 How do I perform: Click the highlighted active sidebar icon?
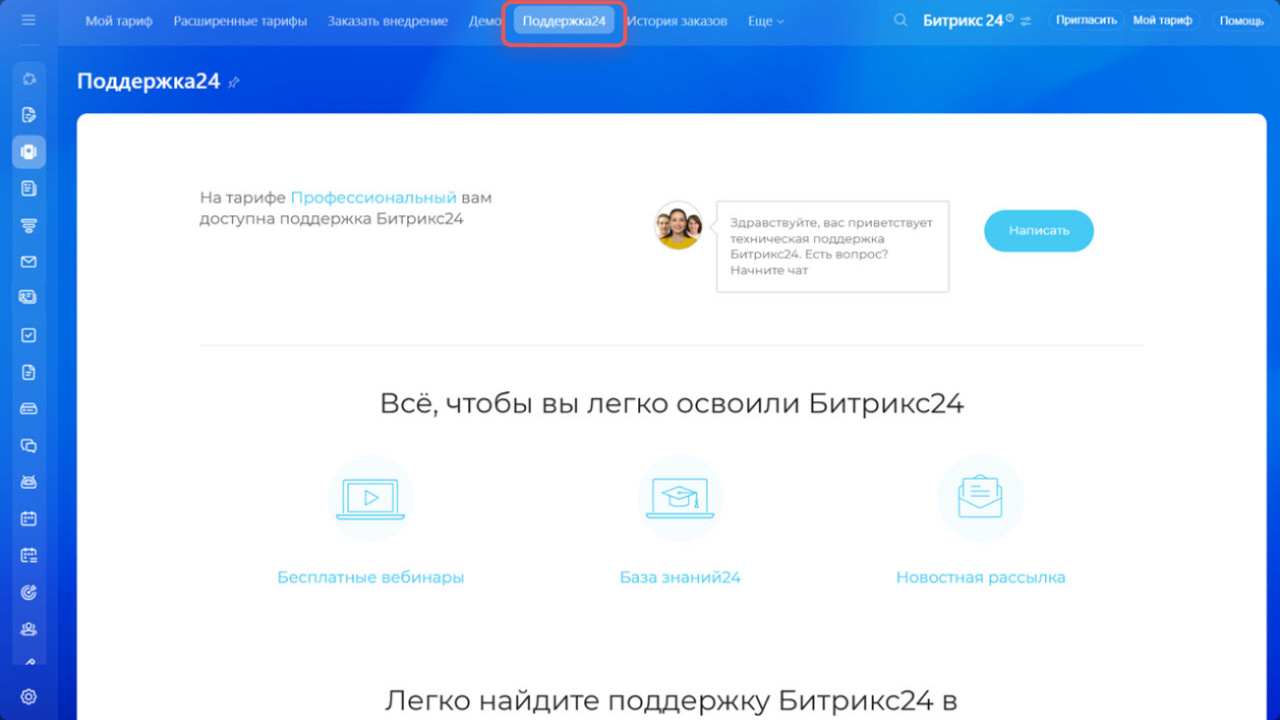(x=29, y=152)
